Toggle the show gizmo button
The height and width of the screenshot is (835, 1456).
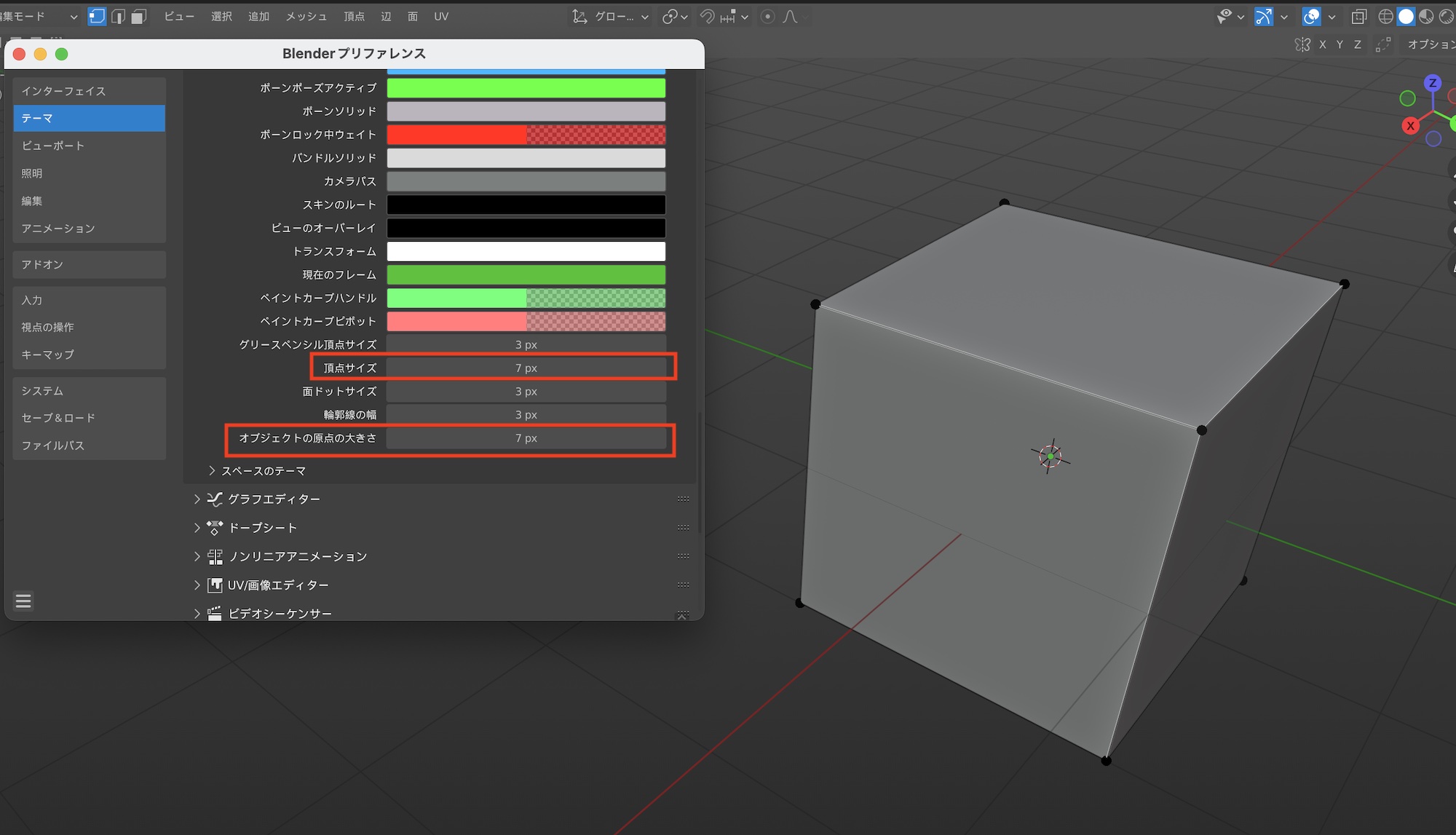point(1264,16)
